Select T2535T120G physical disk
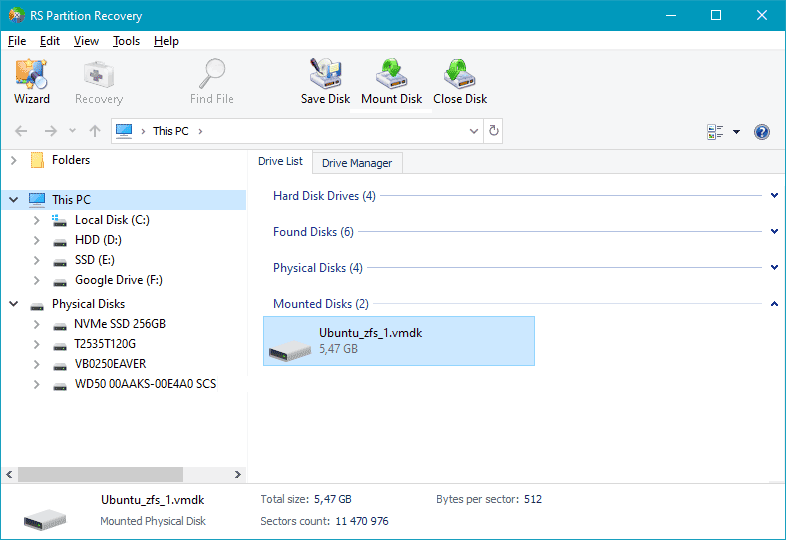786x540 pixels. pyautogui.click(x=105, y=344)
